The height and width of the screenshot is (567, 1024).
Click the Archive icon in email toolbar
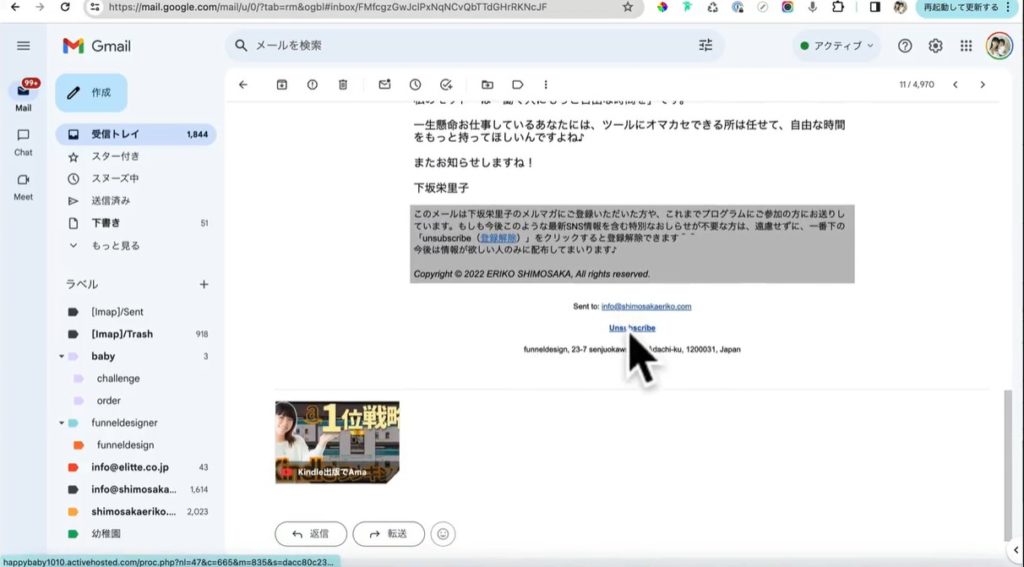[282, 85]
